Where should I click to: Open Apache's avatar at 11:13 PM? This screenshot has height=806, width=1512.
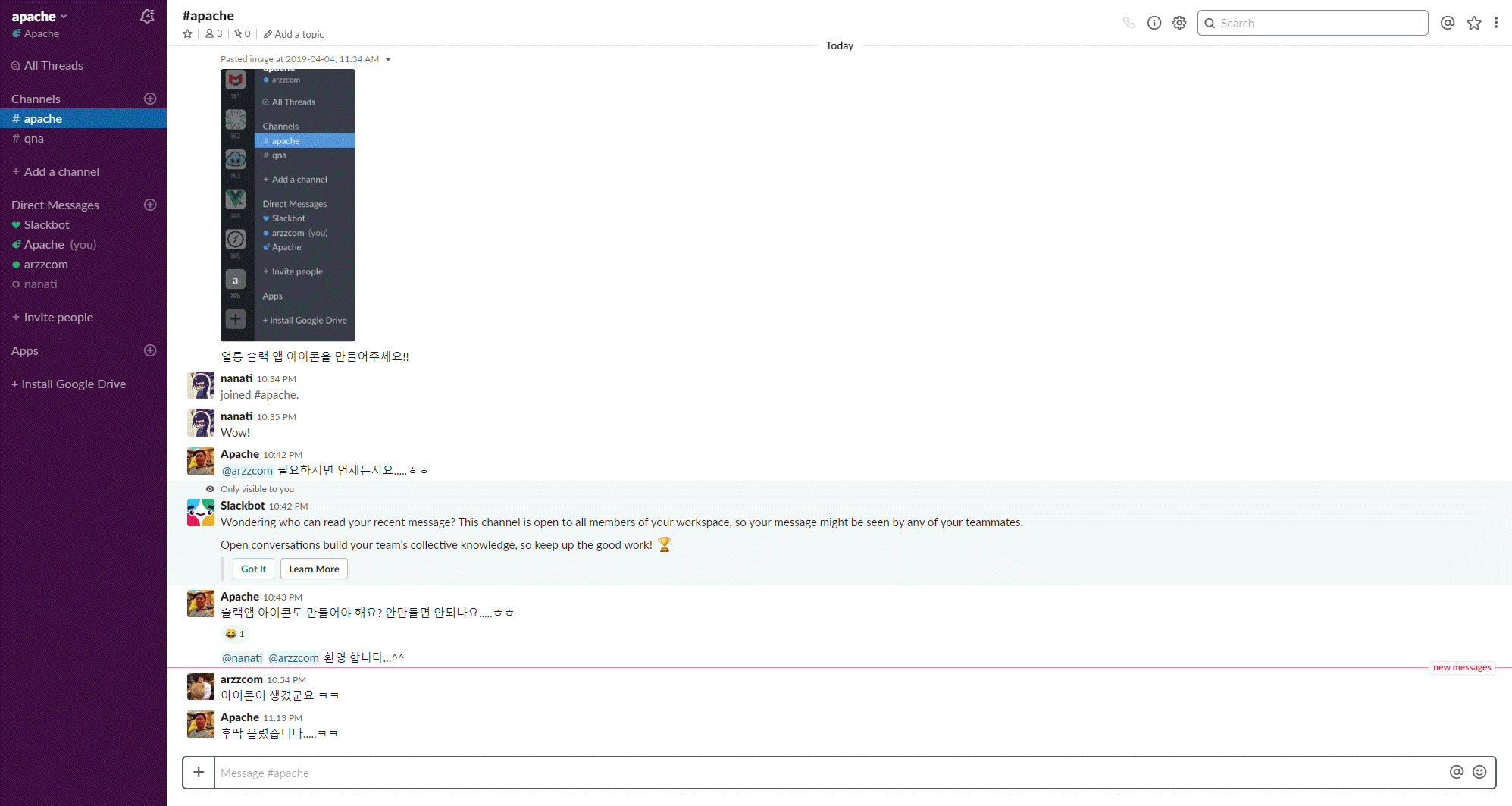click(x=201, y=724)
